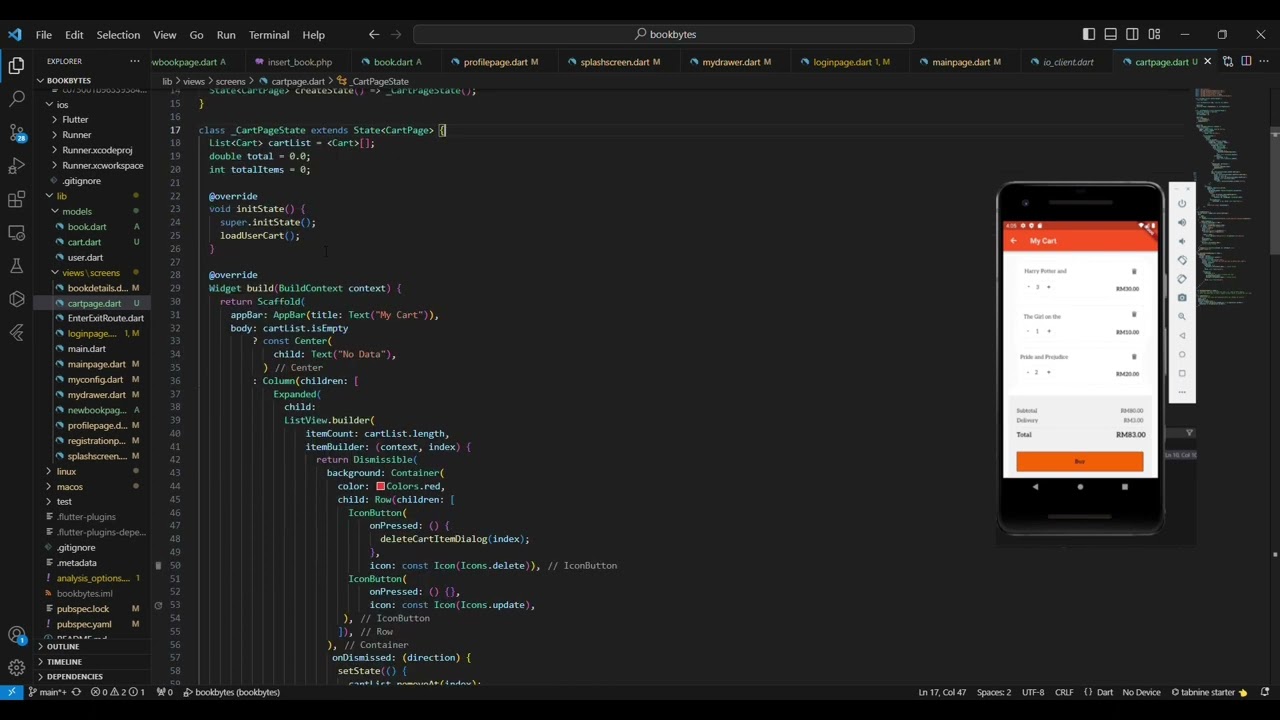Open Explorer views and more actions menu
Viewport: 1280px width, 720px height.
[x=135, y=62]
